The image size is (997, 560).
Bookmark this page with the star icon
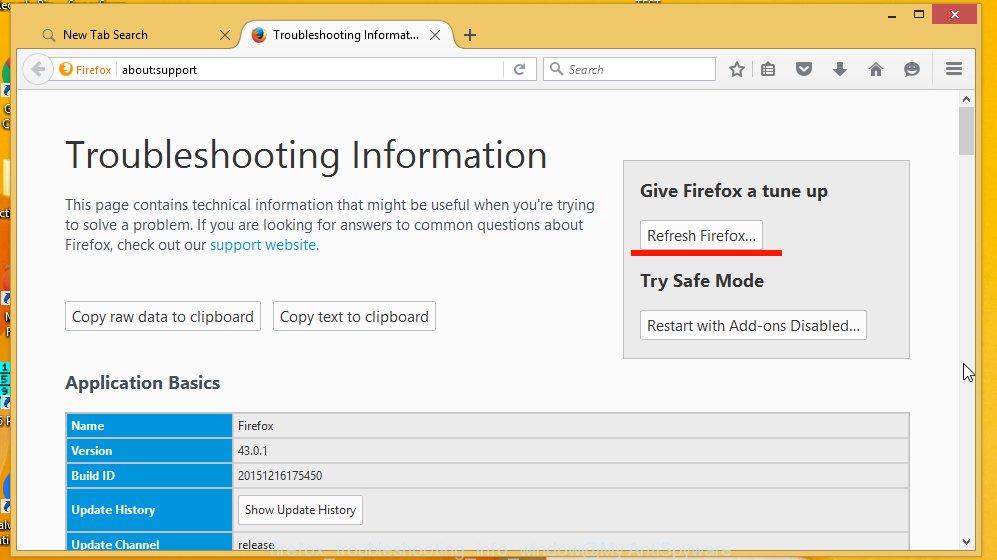point(737,69)
